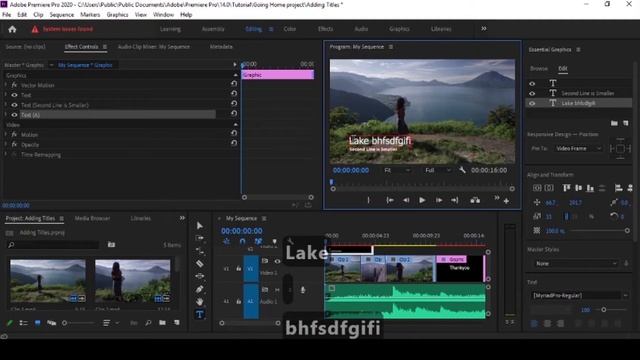The height and width of the screenshot is (360, 640).
Task: Click the Home icon in workspace bar
Action: pyautogui.click(x=12, y=29)
